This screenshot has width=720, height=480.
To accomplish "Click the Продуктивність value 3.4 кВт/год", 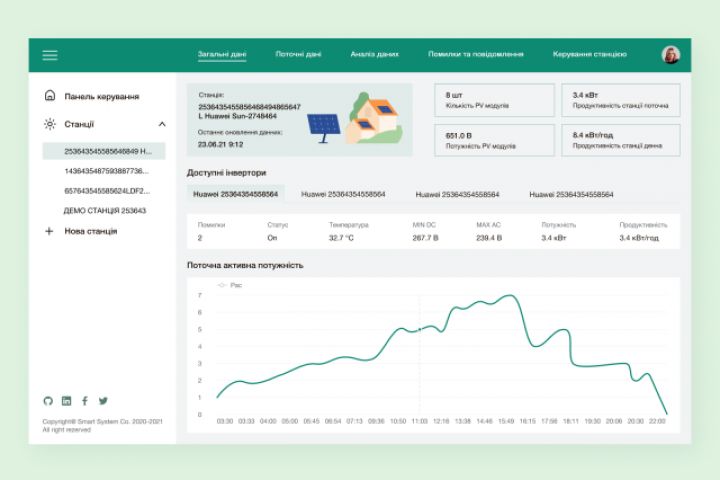I will (x=639, y=238).
